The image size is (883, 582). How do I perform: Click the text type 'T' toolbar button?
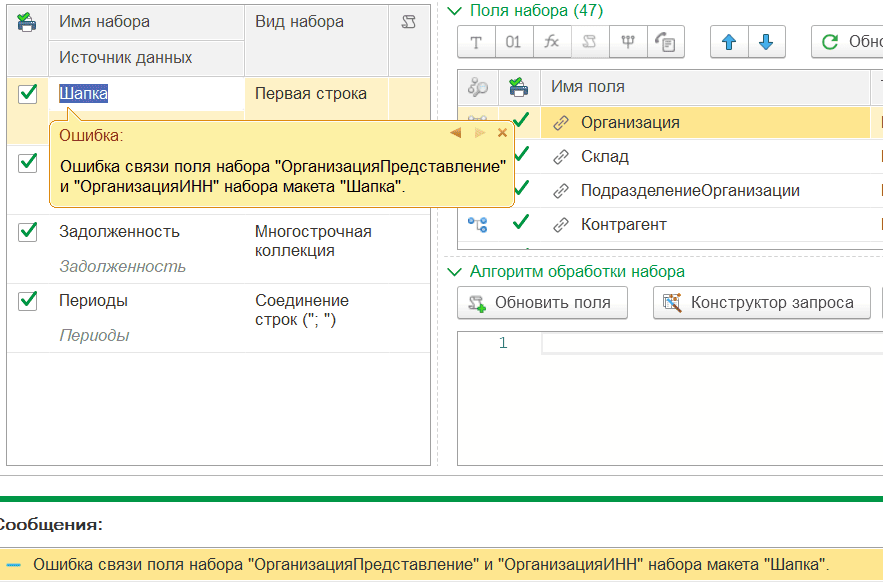pyautogui.click(x=475, y=42)
